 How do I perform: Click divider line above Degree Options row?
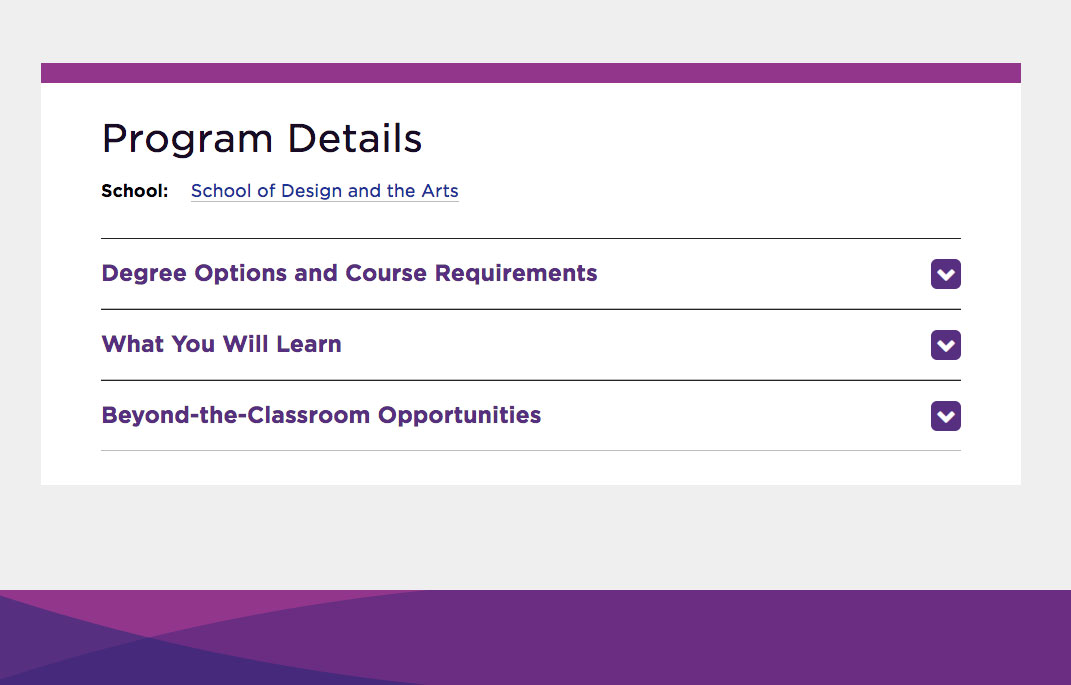531,238
